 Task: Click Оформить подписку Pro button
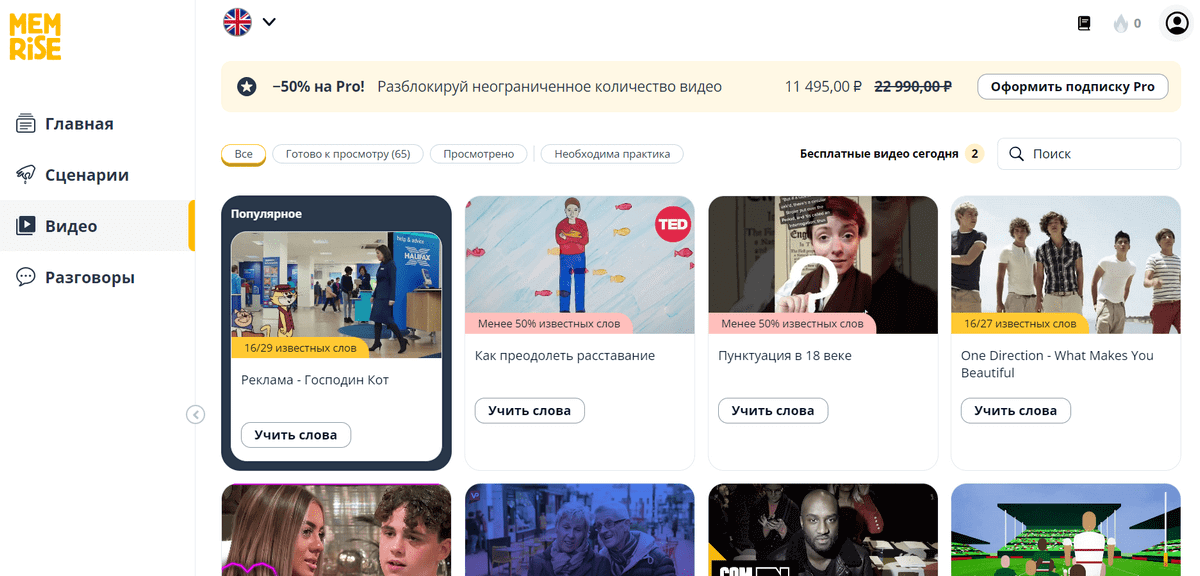click(1072, 87)
